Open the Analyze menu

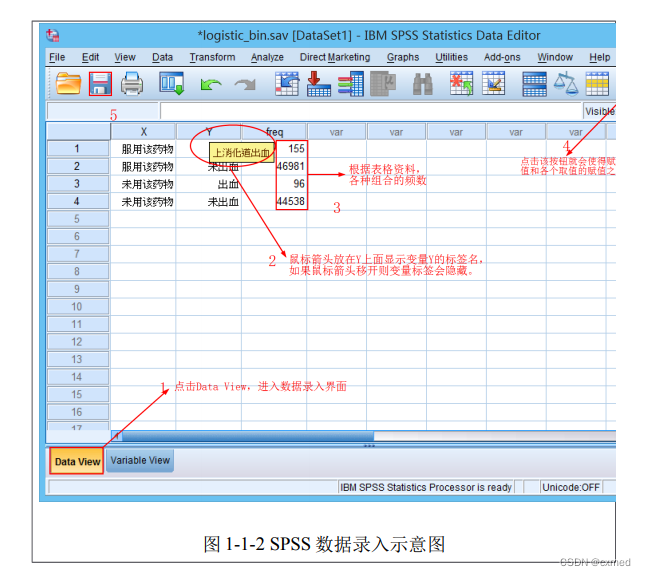[x=267, y=57]
